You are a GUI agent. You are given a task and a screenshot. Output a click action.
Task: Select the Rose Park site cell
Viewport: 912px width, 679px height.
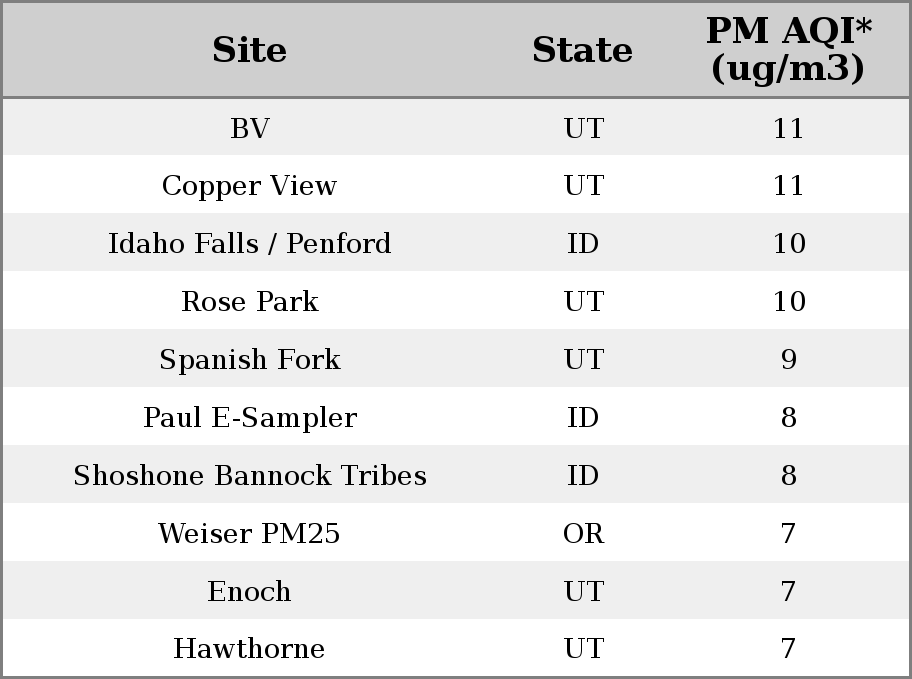250,301
